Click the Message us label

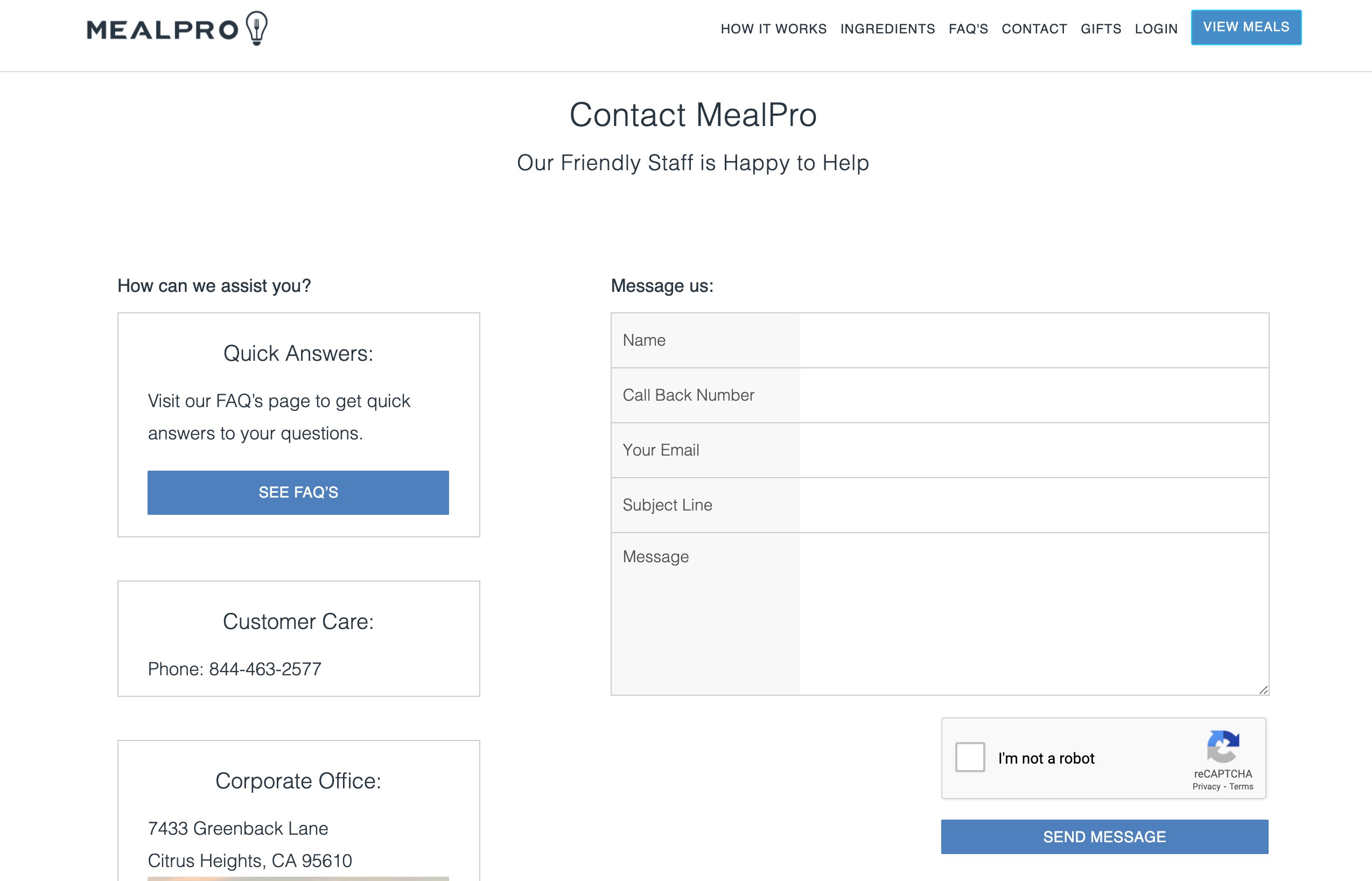pyautogui.click(x=662, y=285)
